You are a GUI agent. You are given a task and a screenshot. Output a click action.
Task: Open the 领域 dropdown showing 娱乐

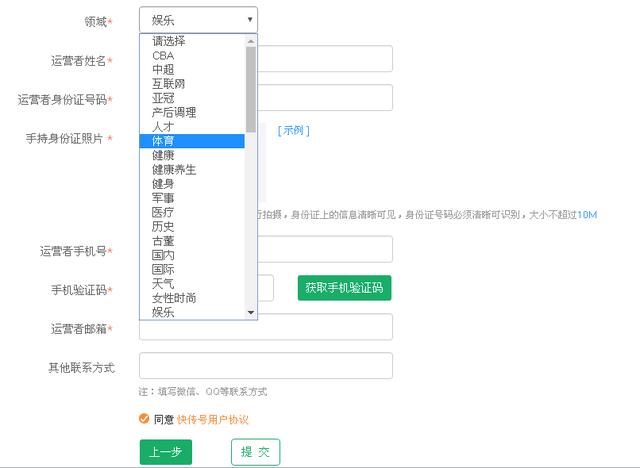pos(198,20)
